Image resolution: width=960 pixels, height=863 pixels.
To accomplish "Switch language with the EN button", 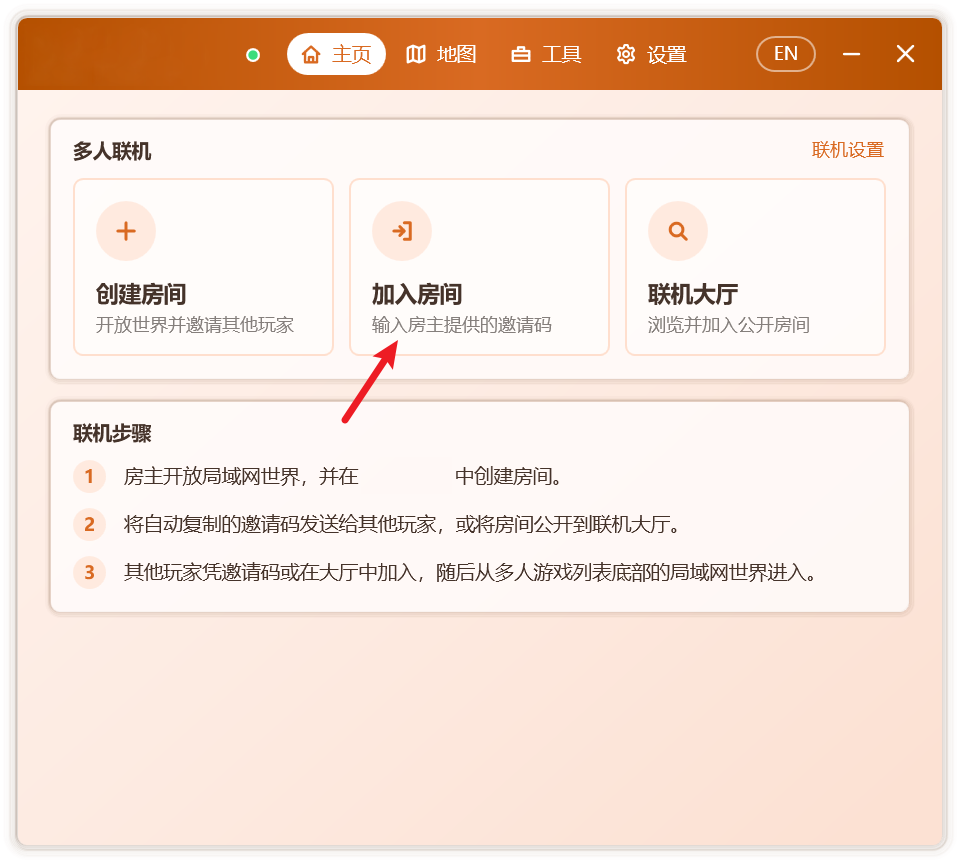I will 786,54.
